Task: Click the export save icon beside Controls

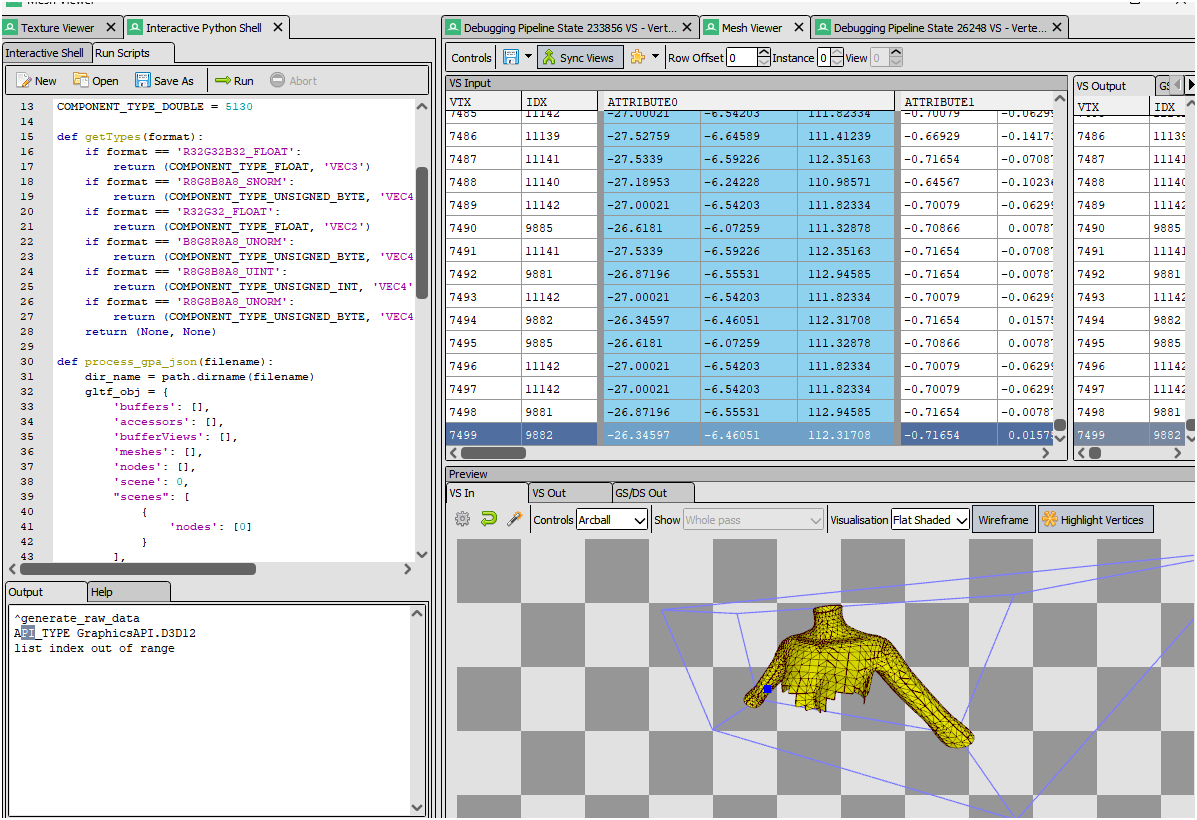Action: click(x=511, y=57)
